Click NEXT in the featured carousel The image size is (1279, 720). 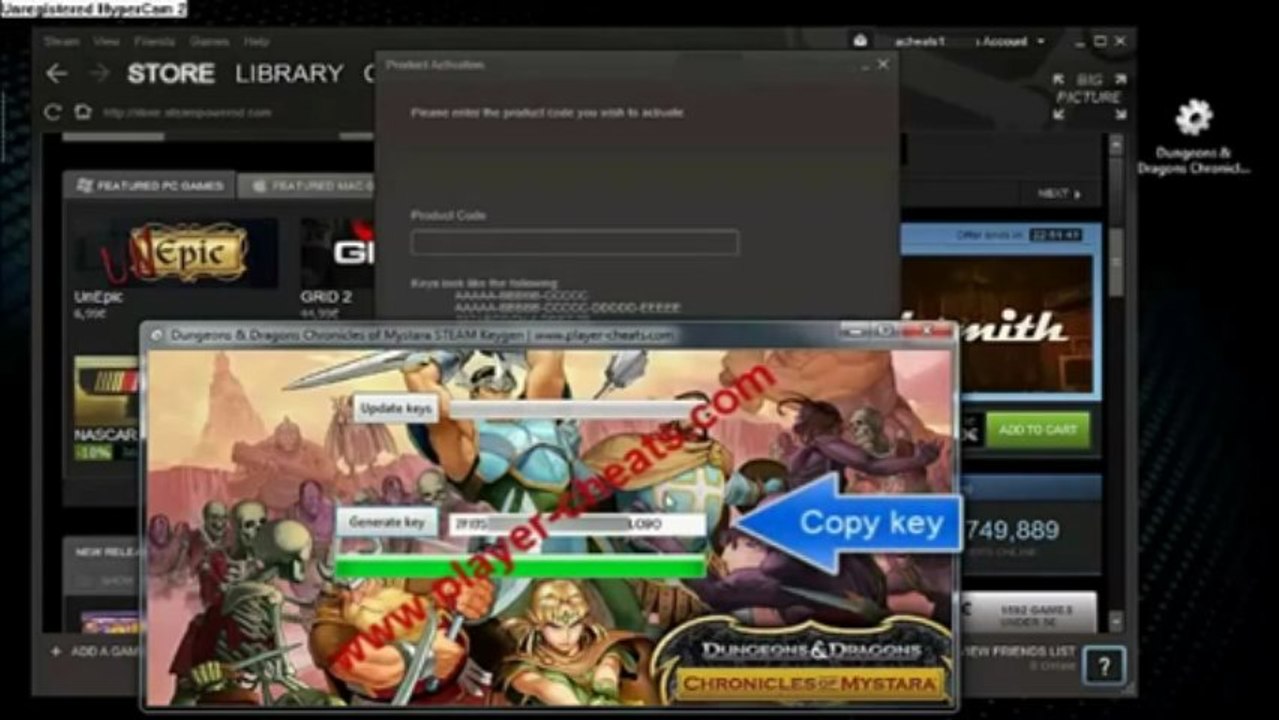(x=1060, y=193)
